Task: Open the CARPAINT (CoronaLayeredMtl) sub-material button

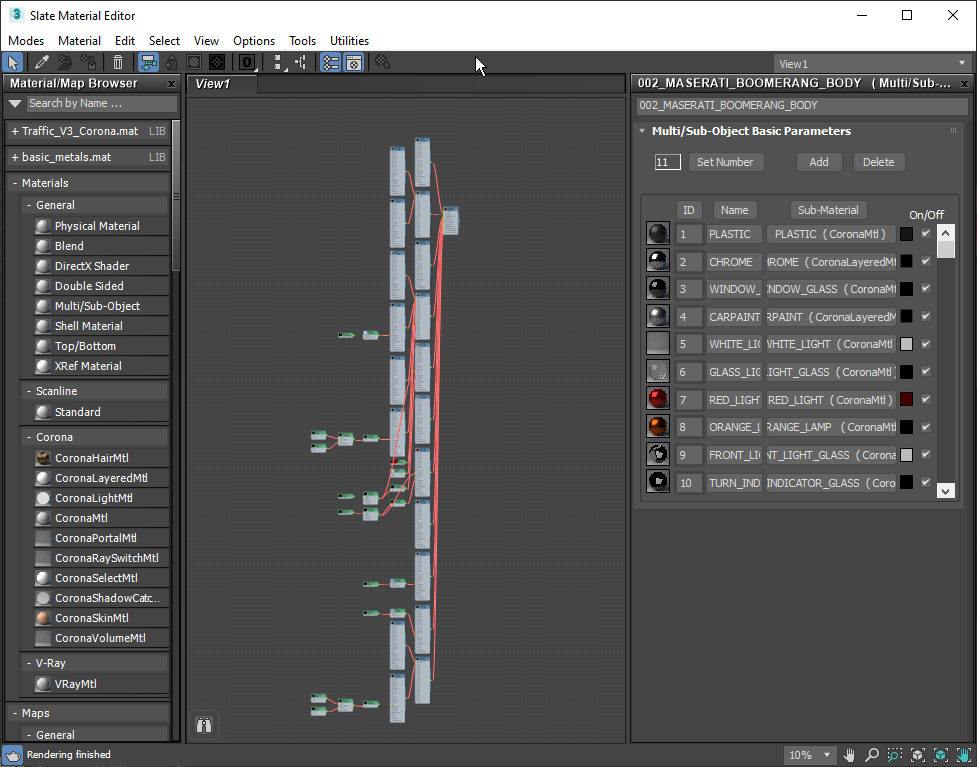Action: [x=831, y=317]
